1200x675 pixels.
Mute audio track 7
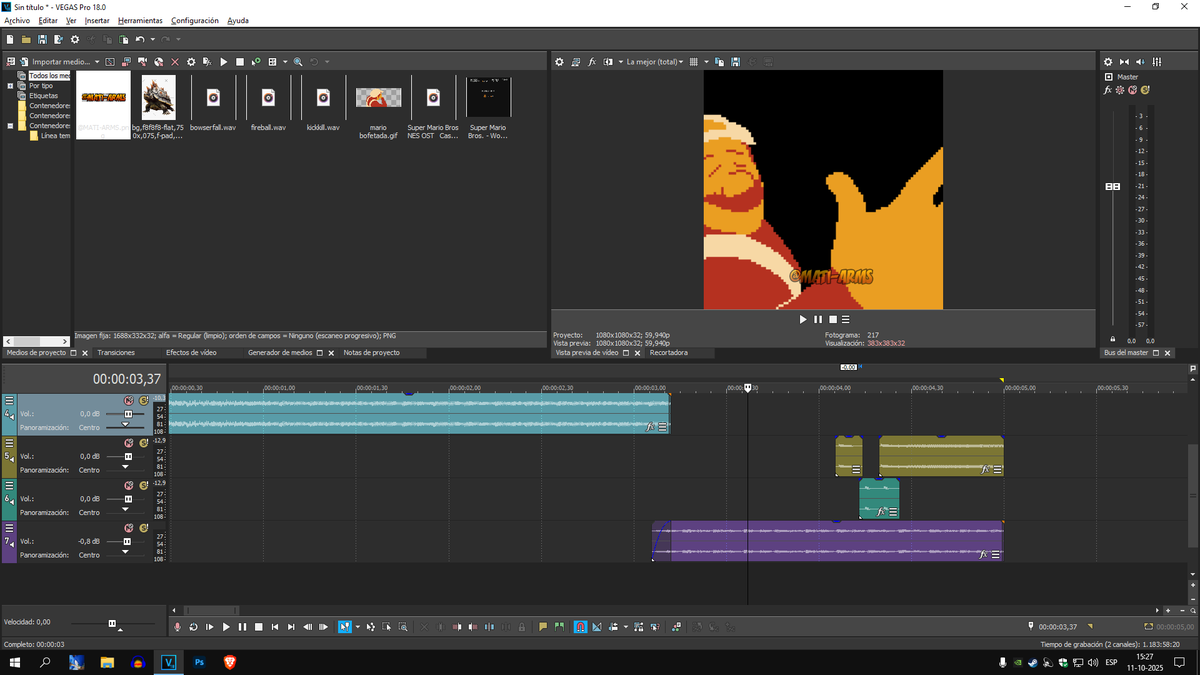[x=129, y=527]
